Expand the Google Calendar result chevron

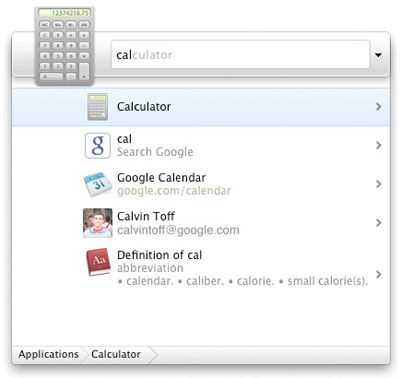378,184
